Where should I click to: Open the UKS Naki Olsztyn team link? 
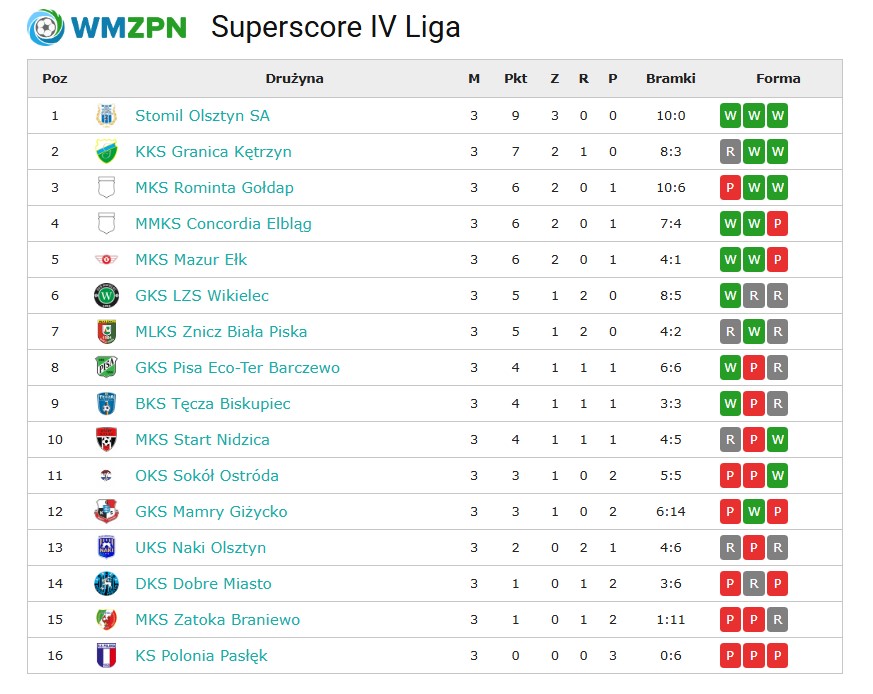coord(200,548)
